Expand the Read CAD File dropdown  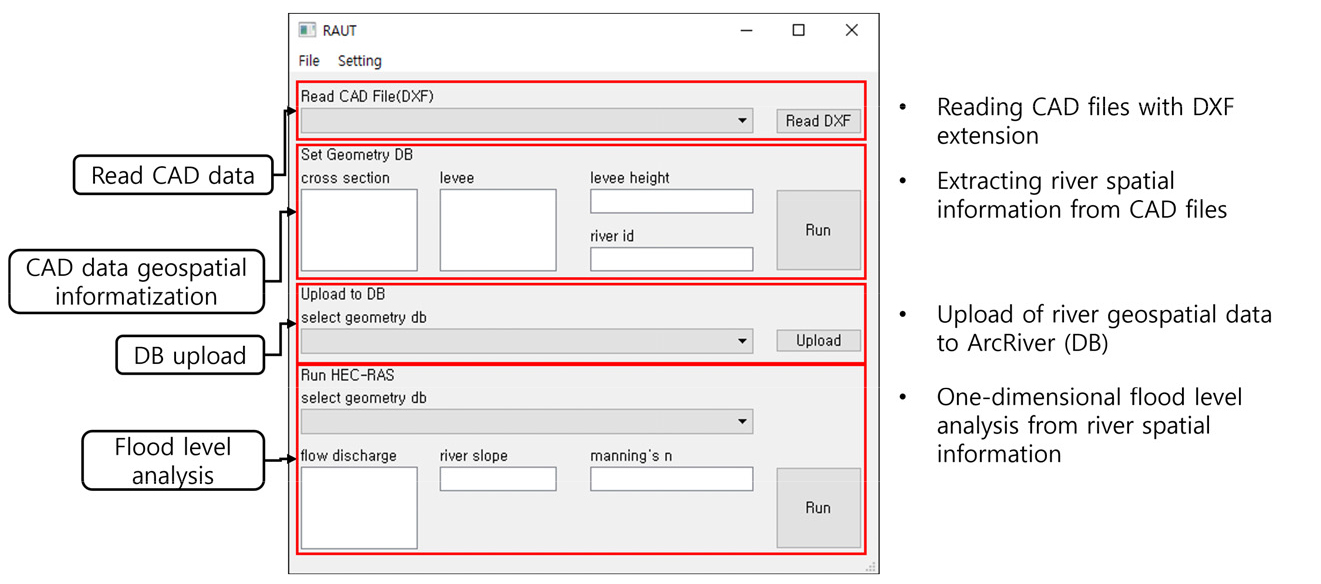point(742,121)
